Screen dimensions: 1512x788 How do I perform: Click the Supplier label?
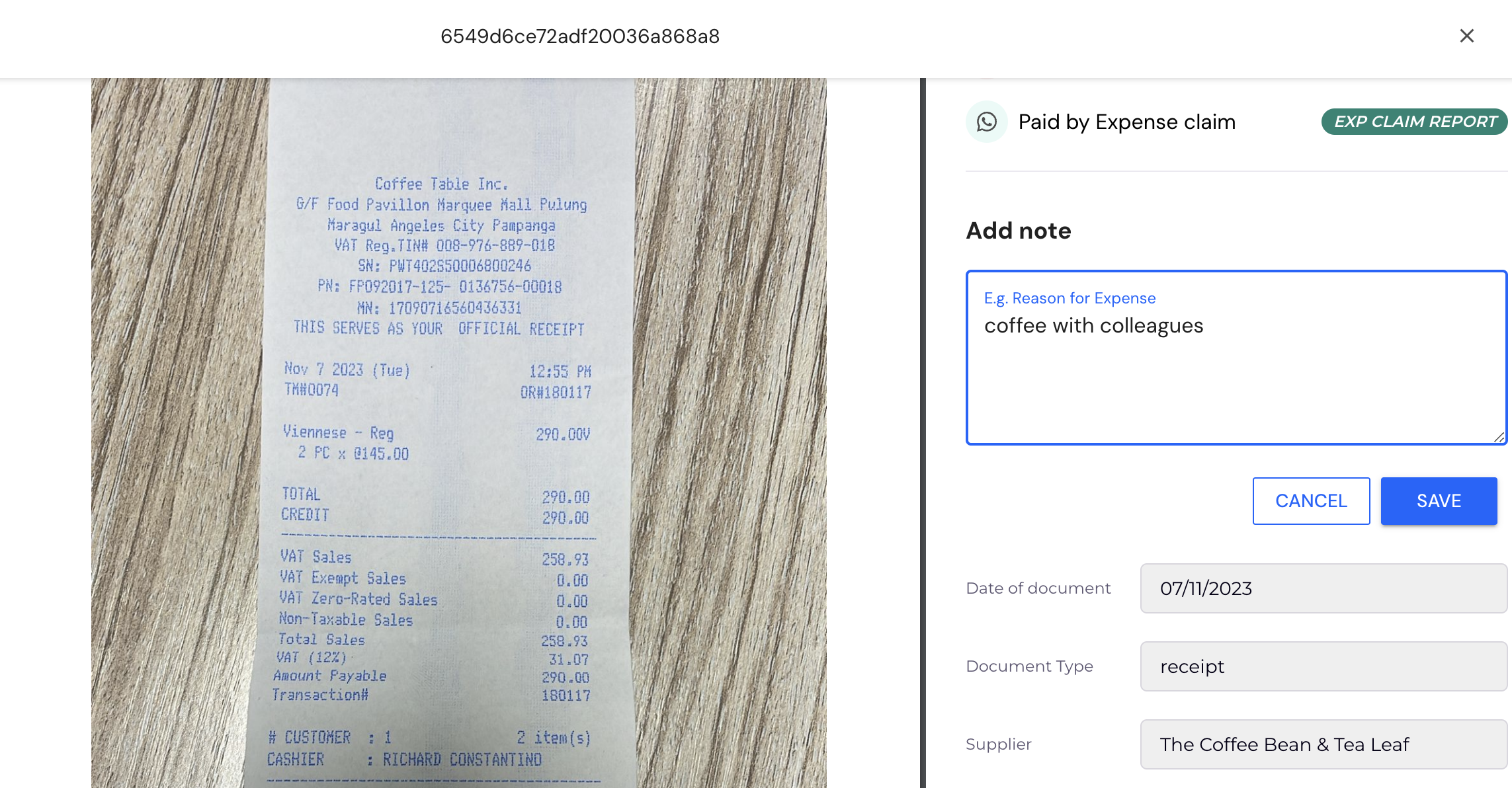(999, 744)
